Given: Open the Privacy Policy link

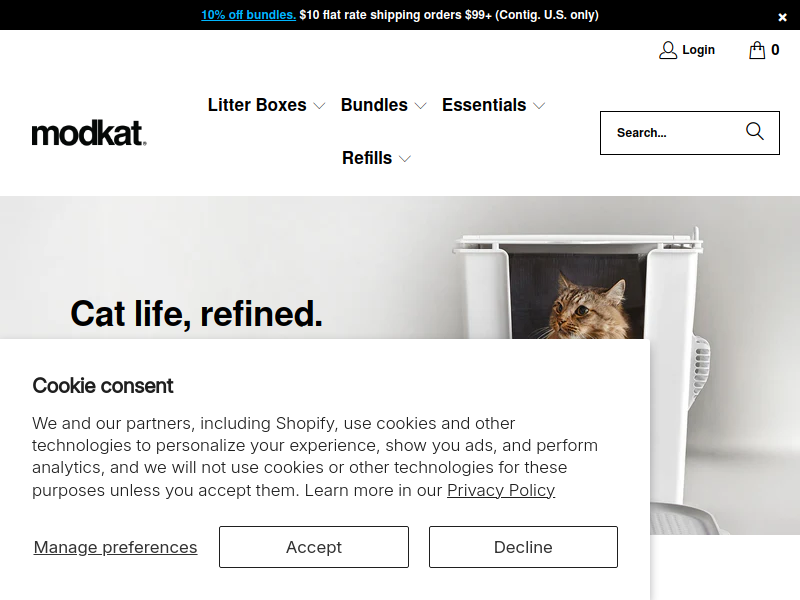Looking at the screenshot, I should 500,490.
